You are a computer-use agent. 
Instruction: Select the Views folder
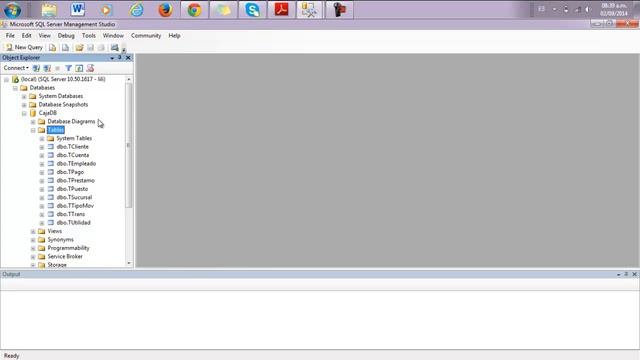click(55, 231)
